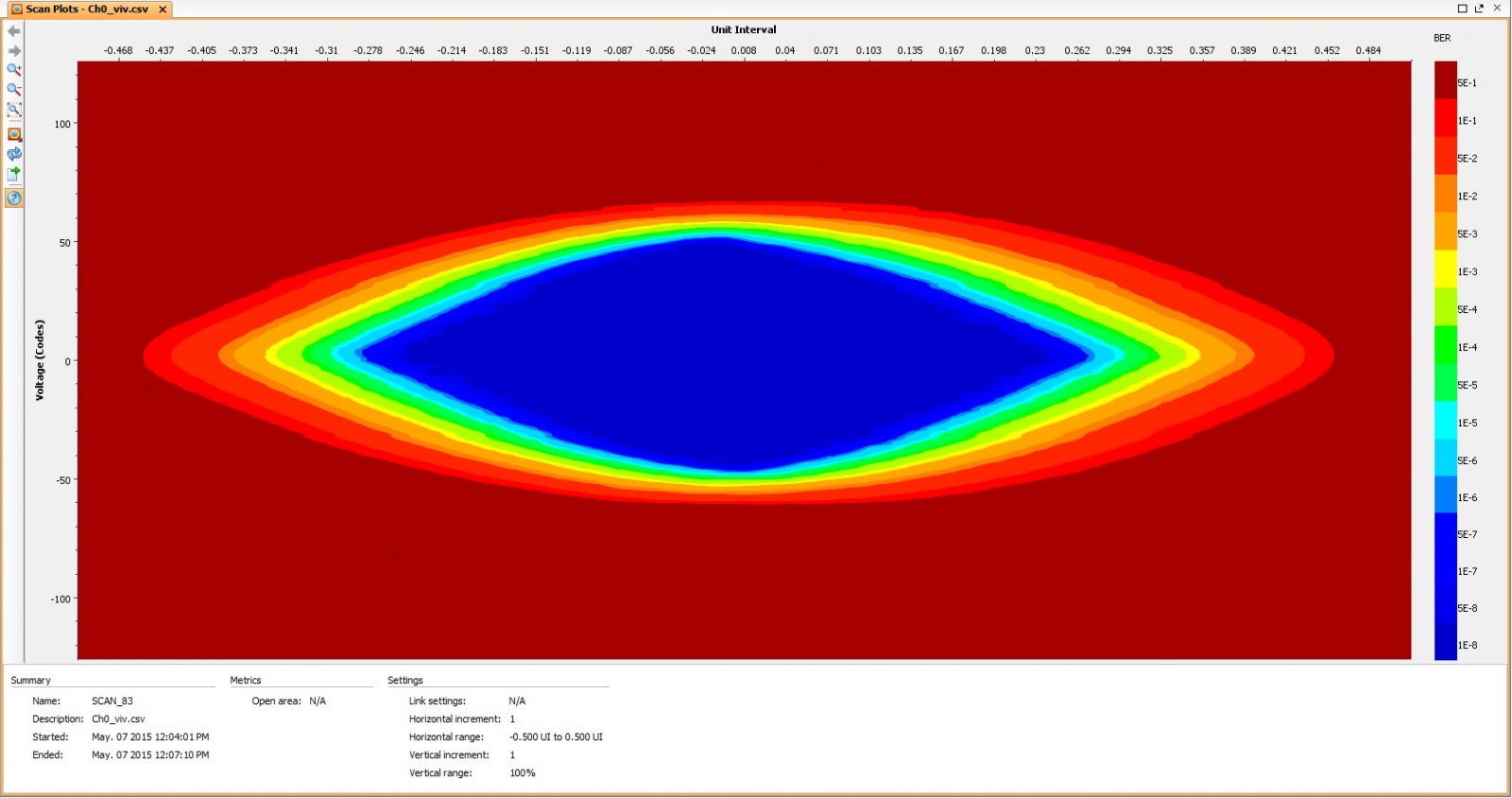The image size is (1512, 798).
Task: Click the back arrow in the plot toolbar
Action: [14, 31]
